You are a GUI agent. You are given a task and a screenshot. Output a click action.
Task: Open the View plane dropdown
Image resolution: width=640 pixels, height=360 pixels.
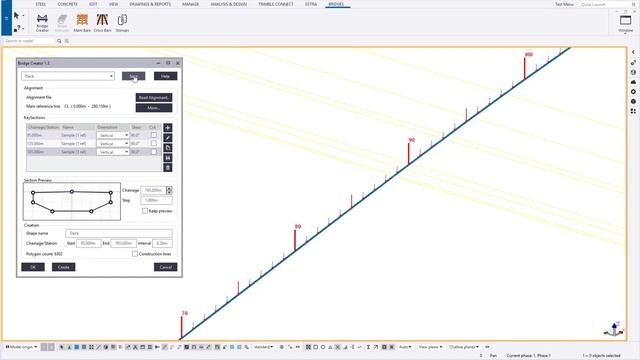point(430,347)
